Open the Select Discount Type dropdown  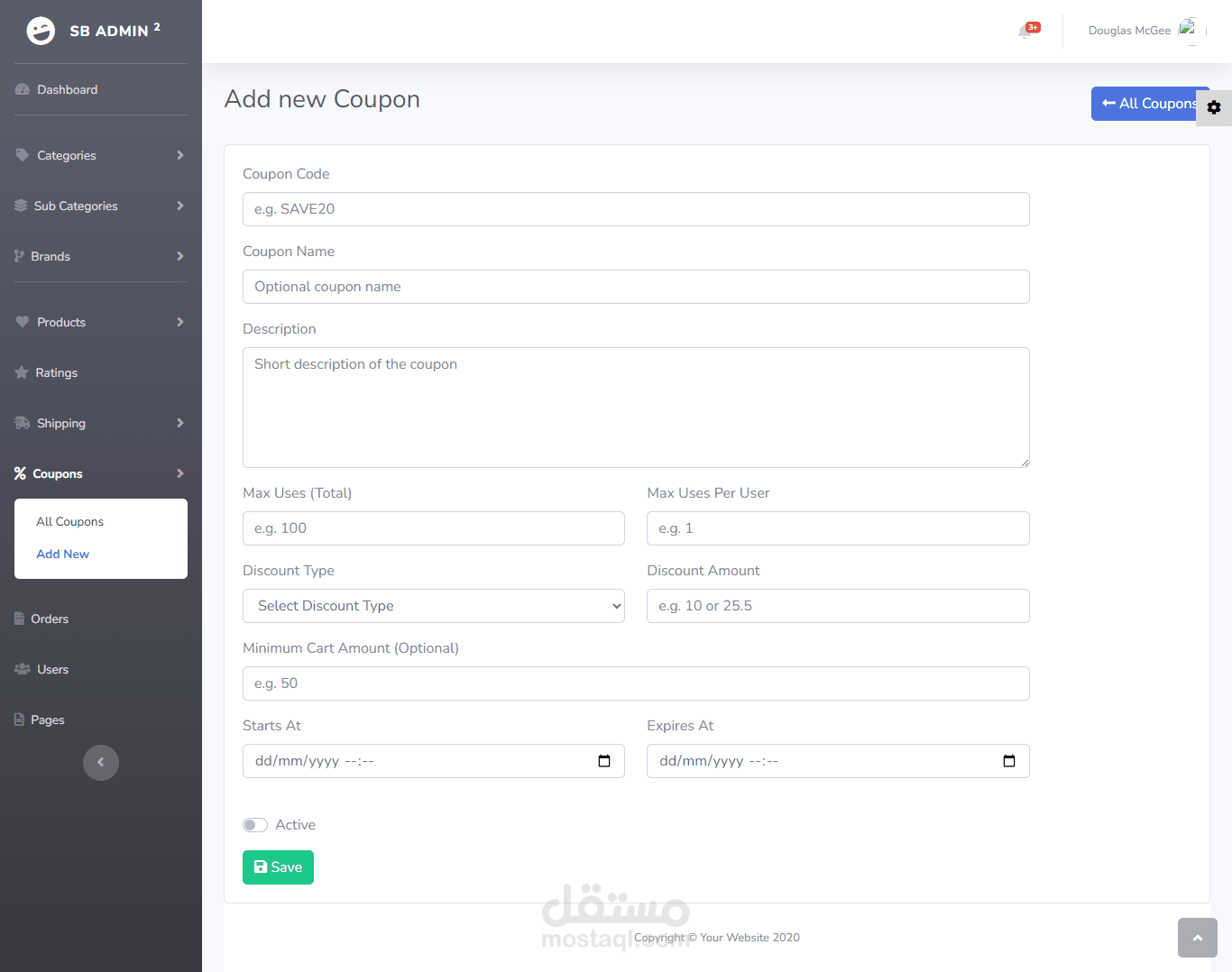[x=434, y=606]
